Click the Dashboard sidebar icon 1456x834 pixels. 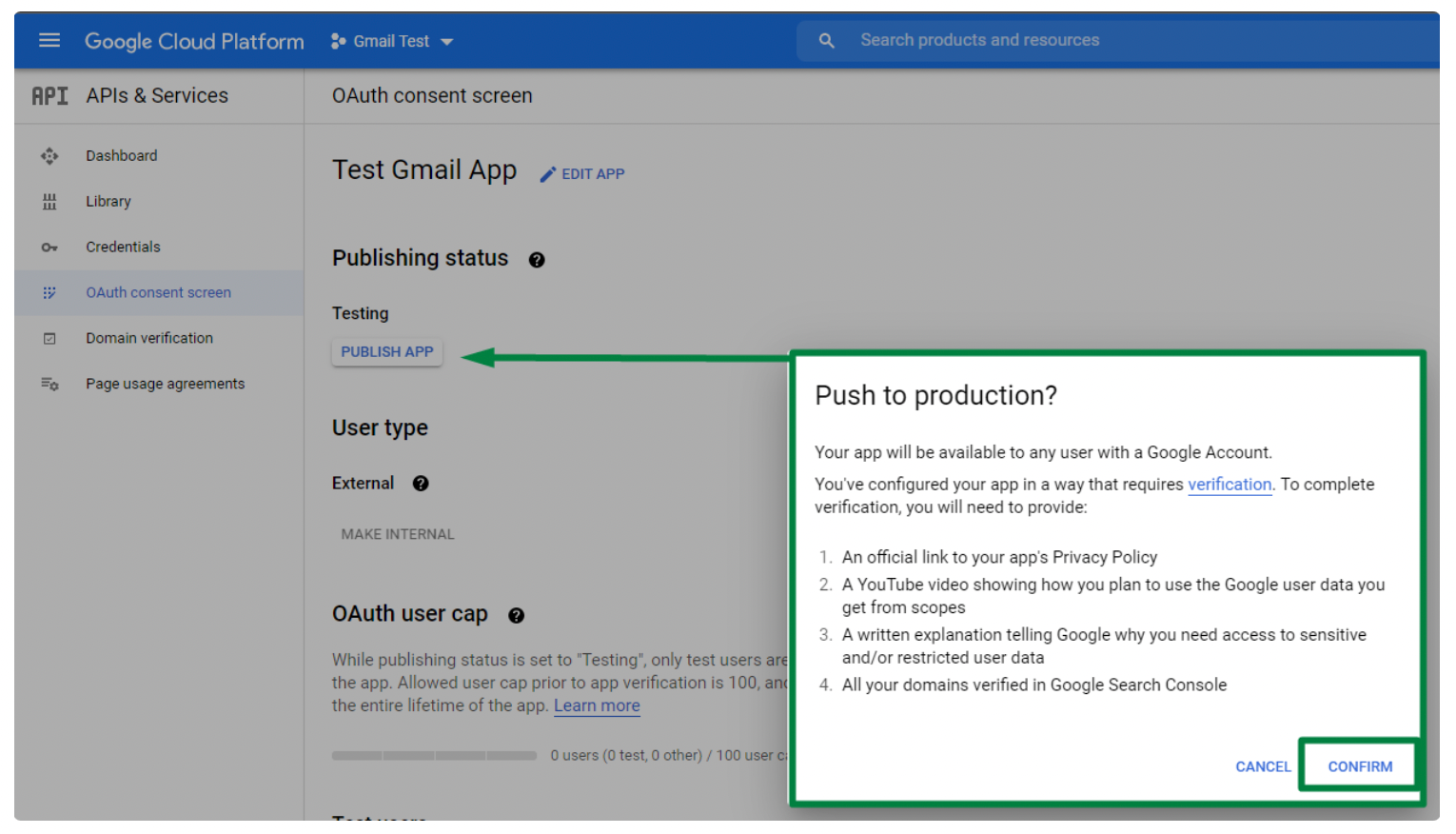(49, 155)
